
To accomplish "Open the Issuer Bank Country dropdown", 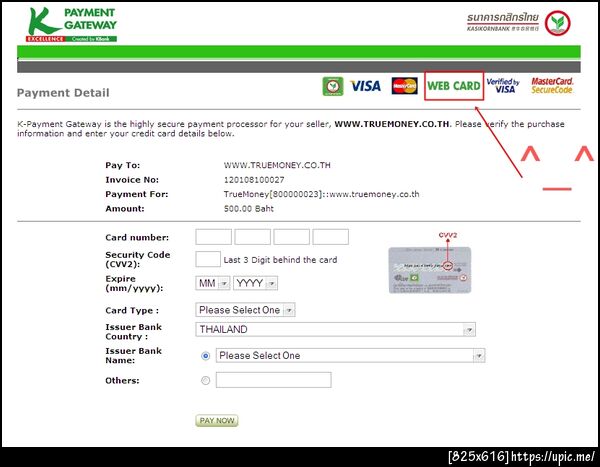I will coord(336,330).
